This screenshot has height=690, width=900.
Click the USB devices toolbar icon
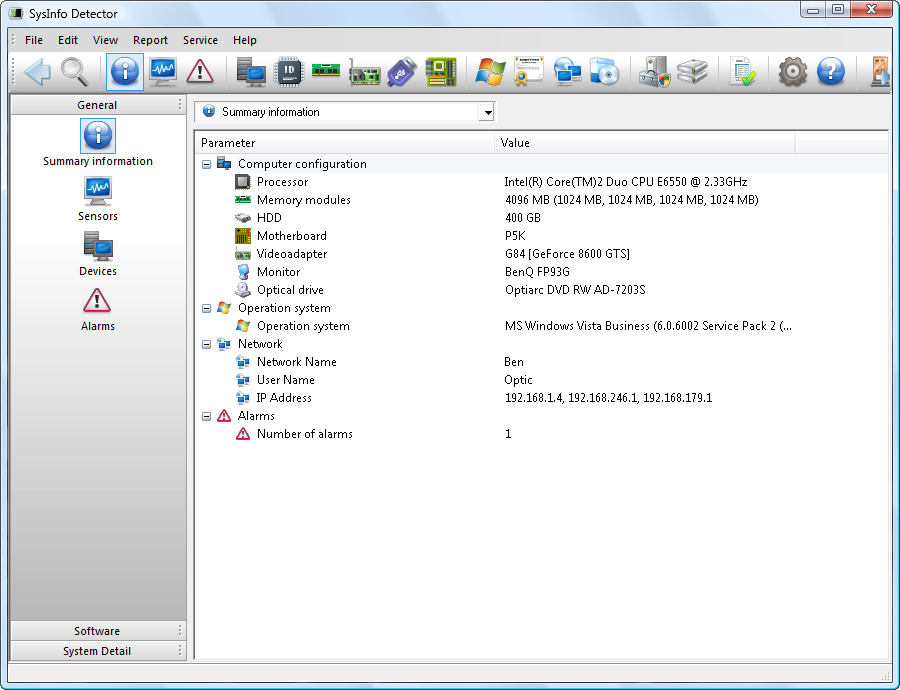(401, 72)
